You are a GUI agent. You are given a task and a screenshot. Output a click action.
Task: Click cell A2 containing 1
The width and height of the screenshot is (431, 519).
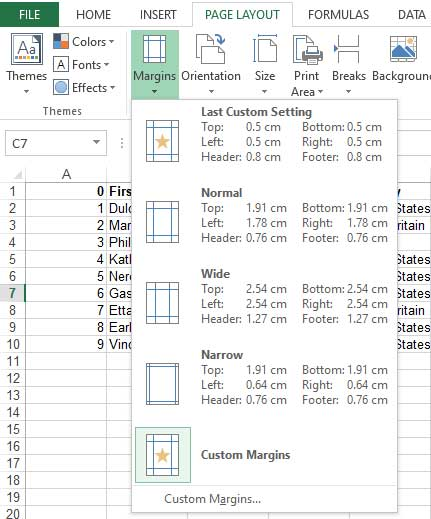pos(66,208)
